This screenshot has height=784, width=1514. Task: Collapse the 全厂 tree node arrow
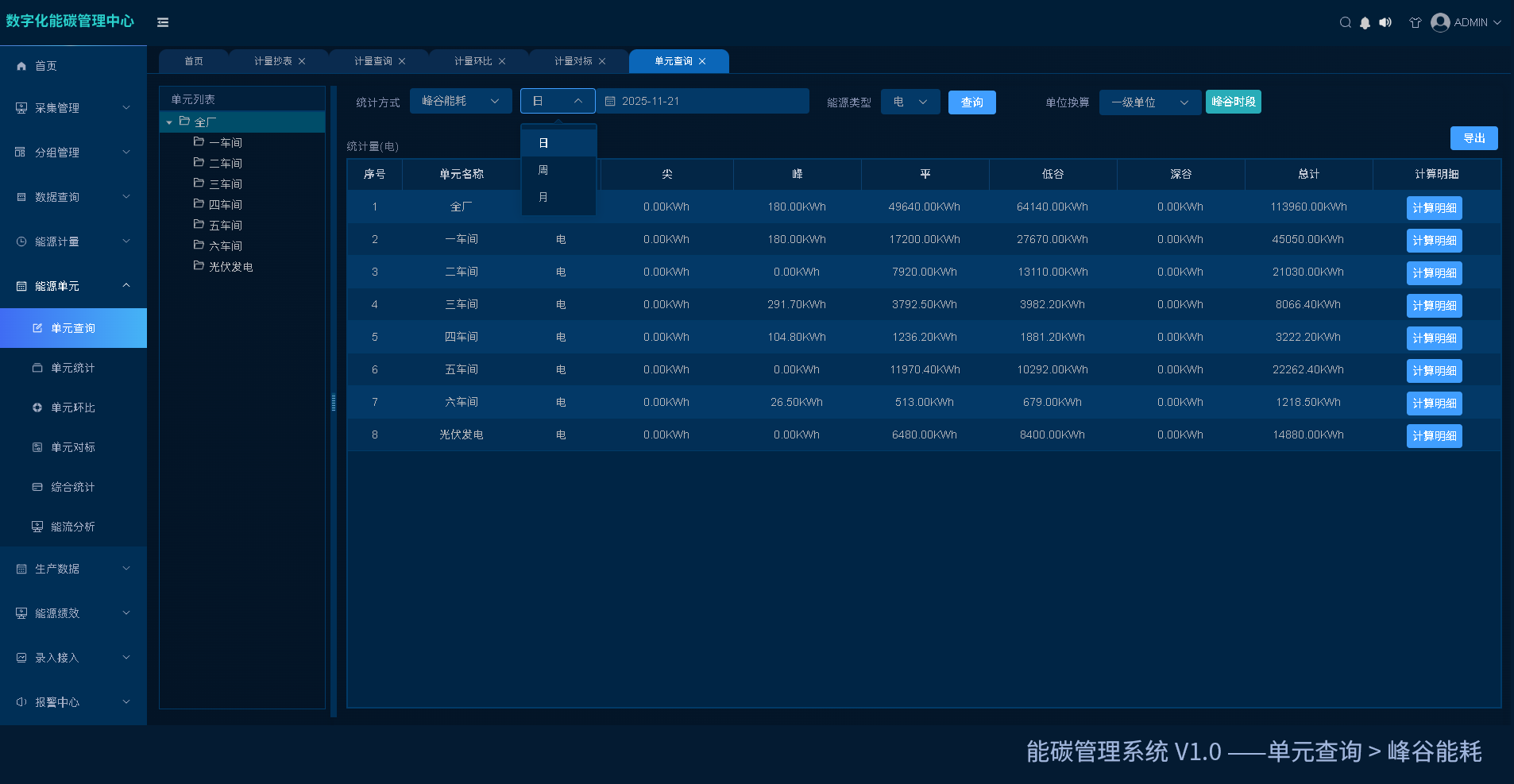pyautogui.click(x=169, y=122)
